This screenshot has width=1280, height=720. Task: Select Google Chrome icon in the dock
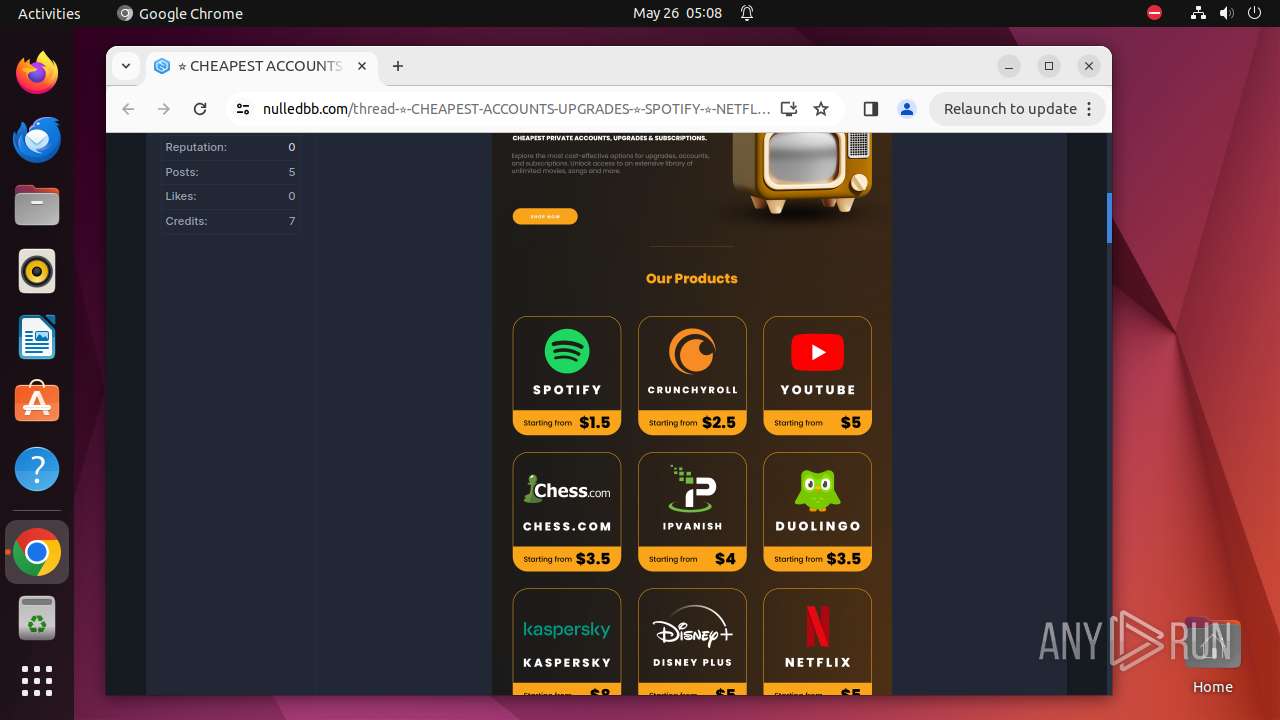pyautogui.click(x=37, y=552)
